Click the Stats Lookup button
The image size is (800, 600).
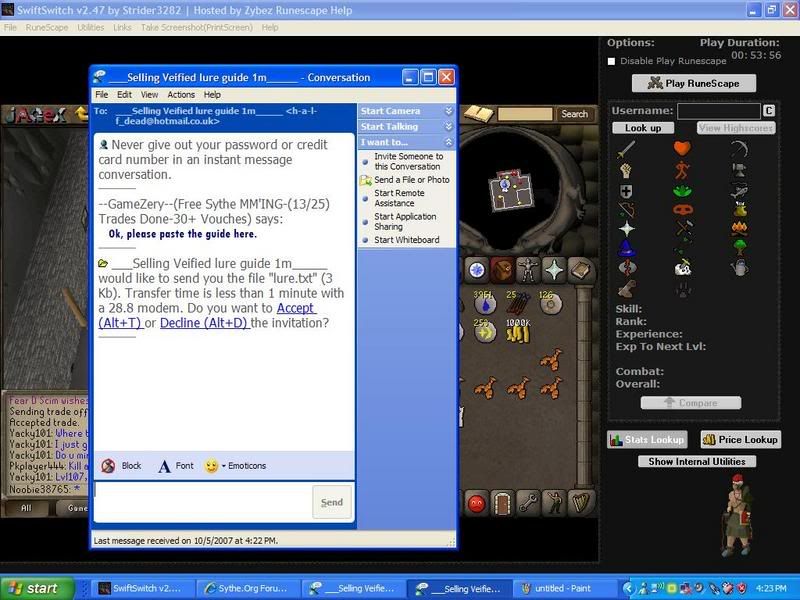tap(647, 439)
